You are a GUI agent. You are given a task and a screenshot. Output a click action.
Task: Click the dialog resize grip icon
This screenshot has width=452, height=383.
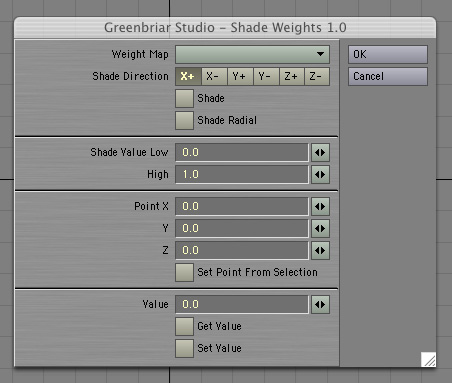click(428, 360)
